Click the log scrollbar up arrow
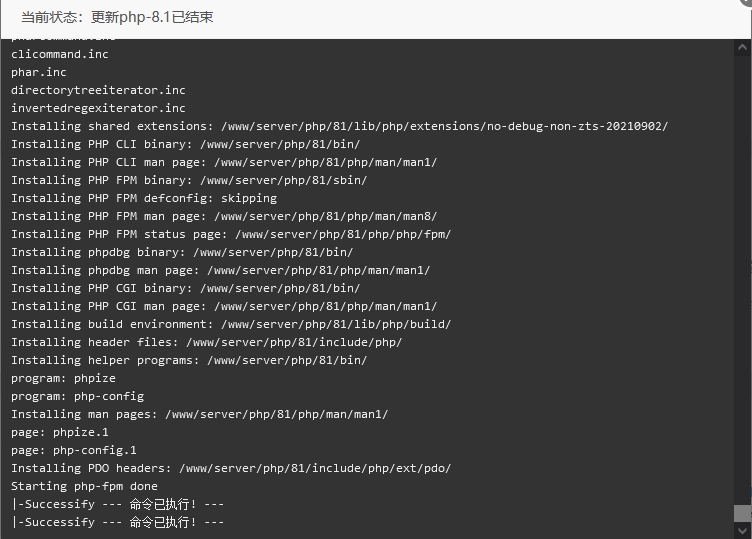Image resolution: width=752 pixels, height=539 pixels. coord(742,47)
